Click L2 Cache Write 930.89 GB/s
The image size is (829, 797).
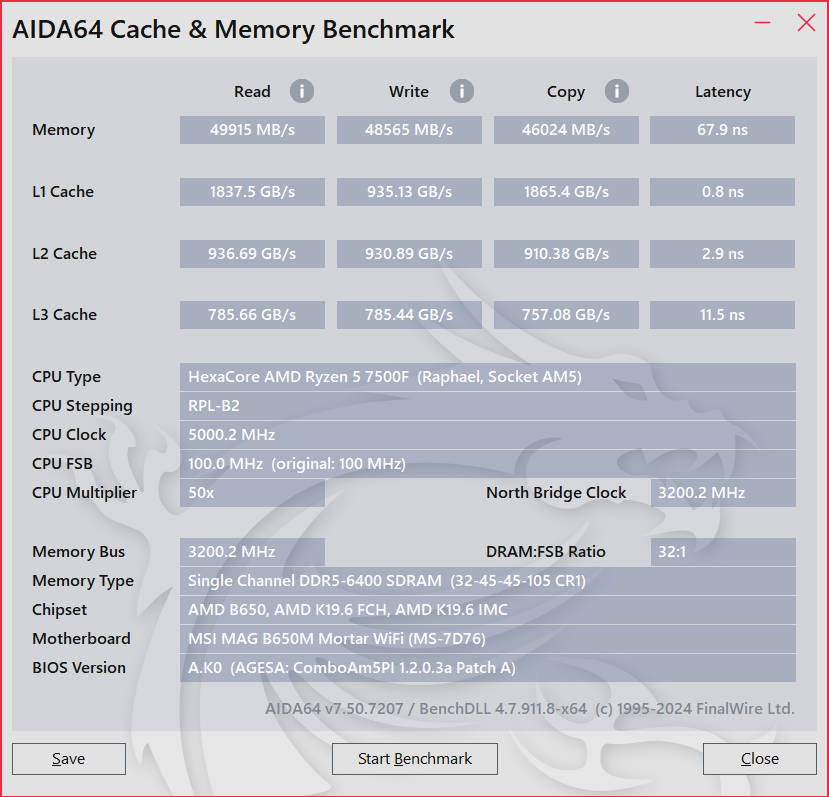click(x=409, y=254)
